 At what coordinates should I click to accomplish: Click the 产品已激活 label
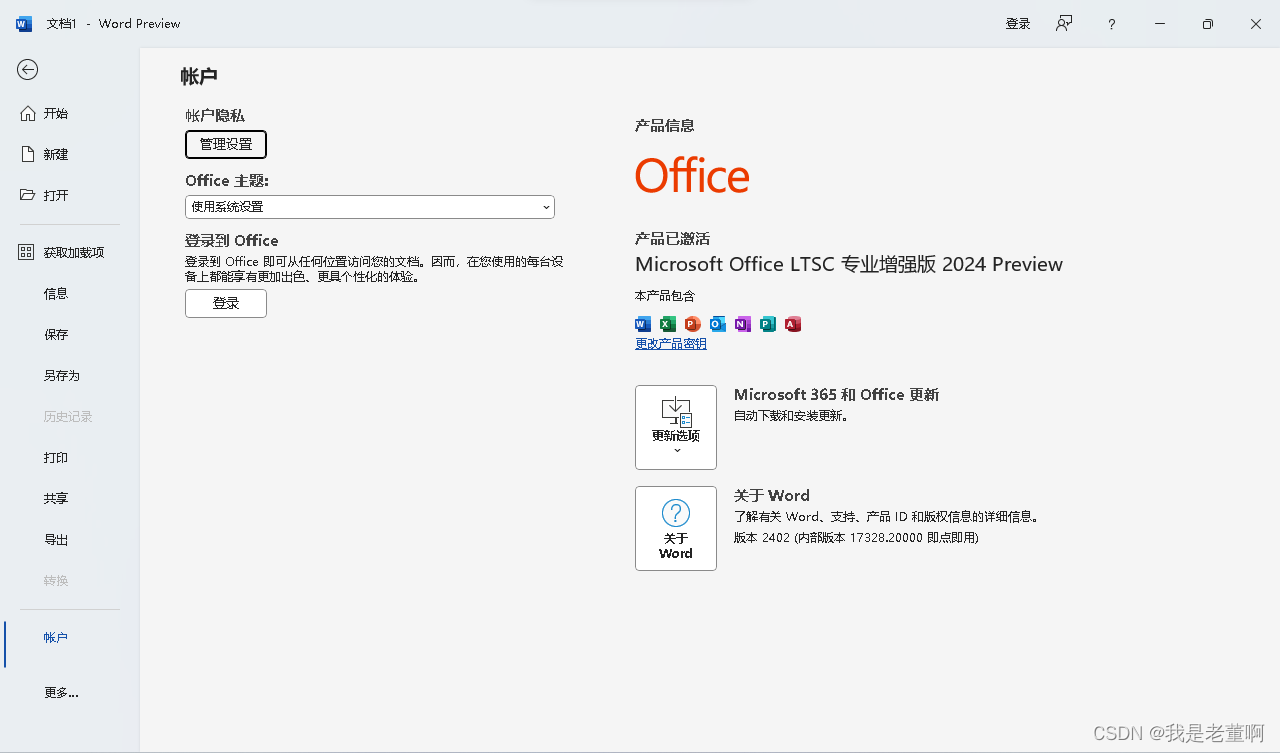[672, 239]
